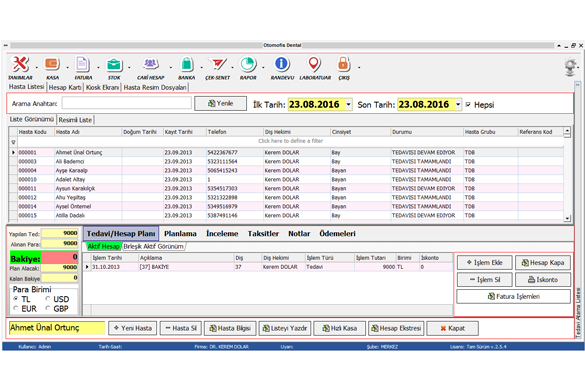
Task: Open the Planlama tab
Action: tap(180, 234)
